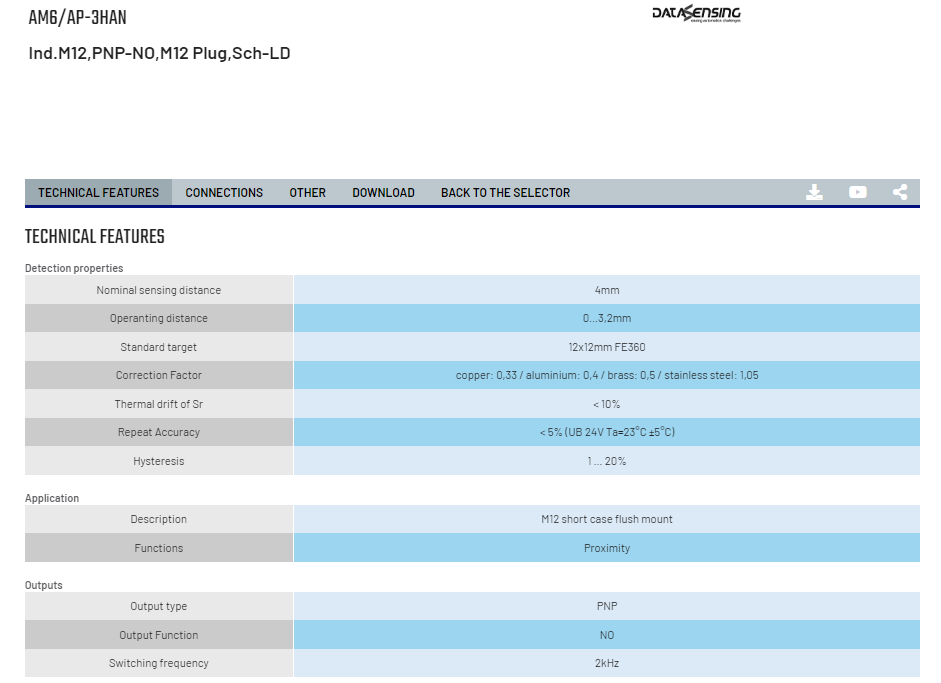Image resolution: width=941 pixels, height=683 pixels.
Task: Select the Other tab
Action: (307, 193)
